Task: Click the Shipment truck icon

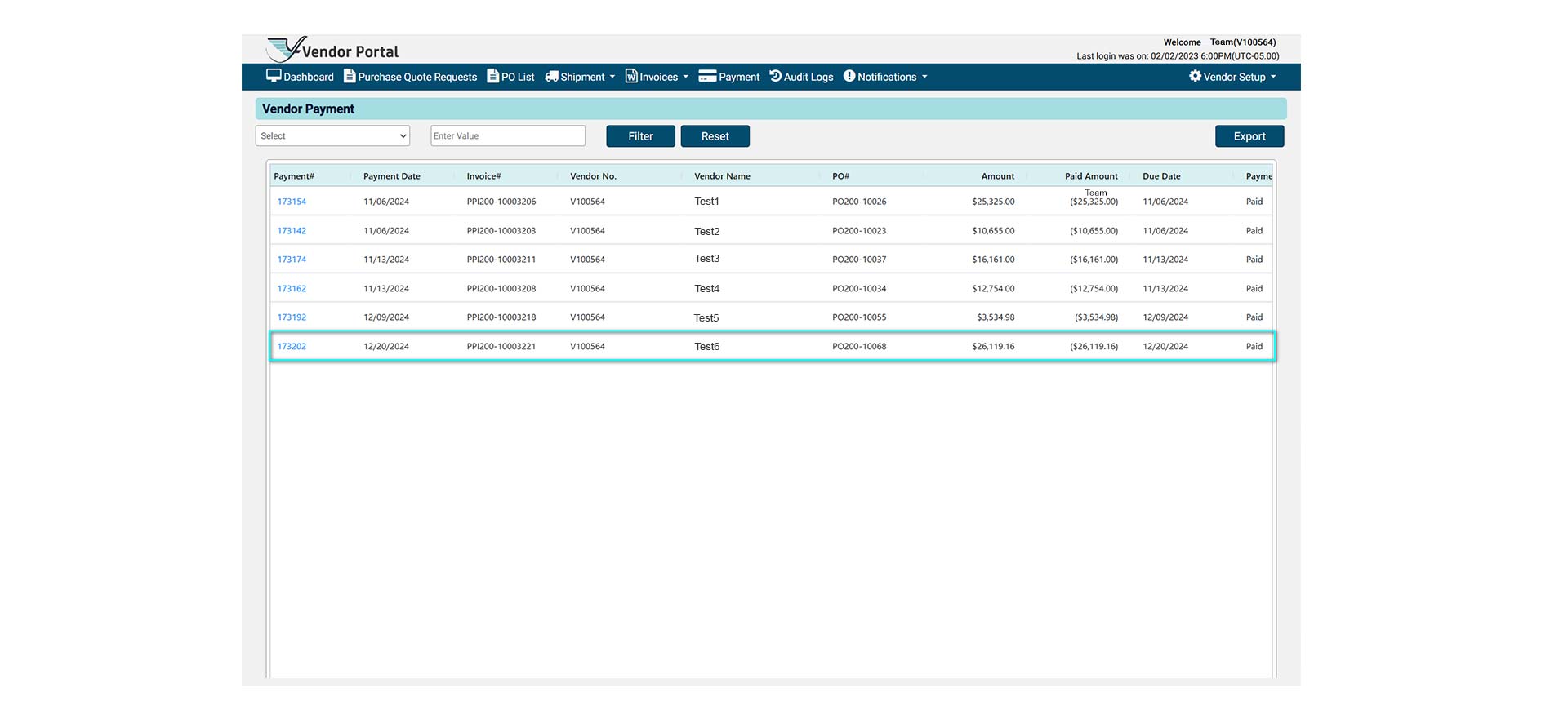Action: [552, 76]
